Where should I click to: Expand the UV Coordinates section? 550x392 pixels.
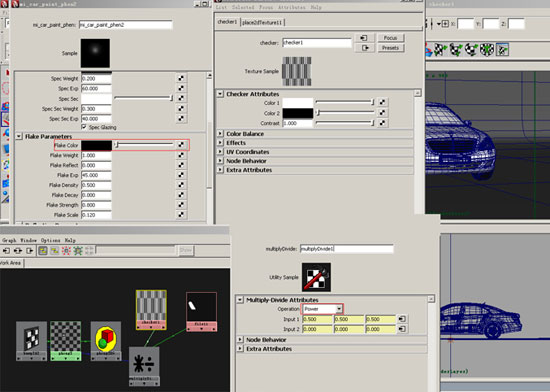pos(220,151)
